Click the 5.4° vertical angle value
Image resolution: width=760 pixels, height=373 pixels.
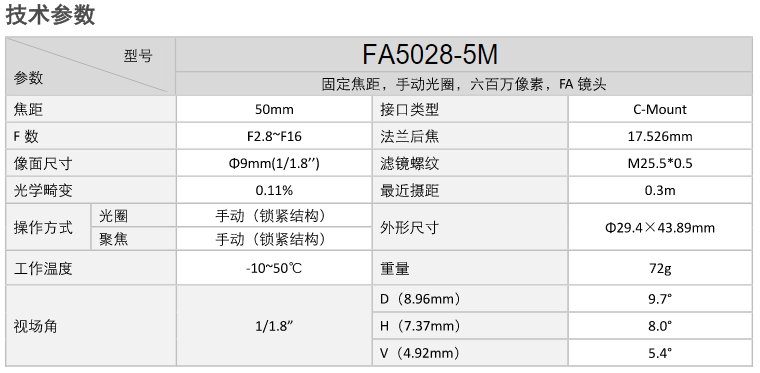(x=660, y=353)
